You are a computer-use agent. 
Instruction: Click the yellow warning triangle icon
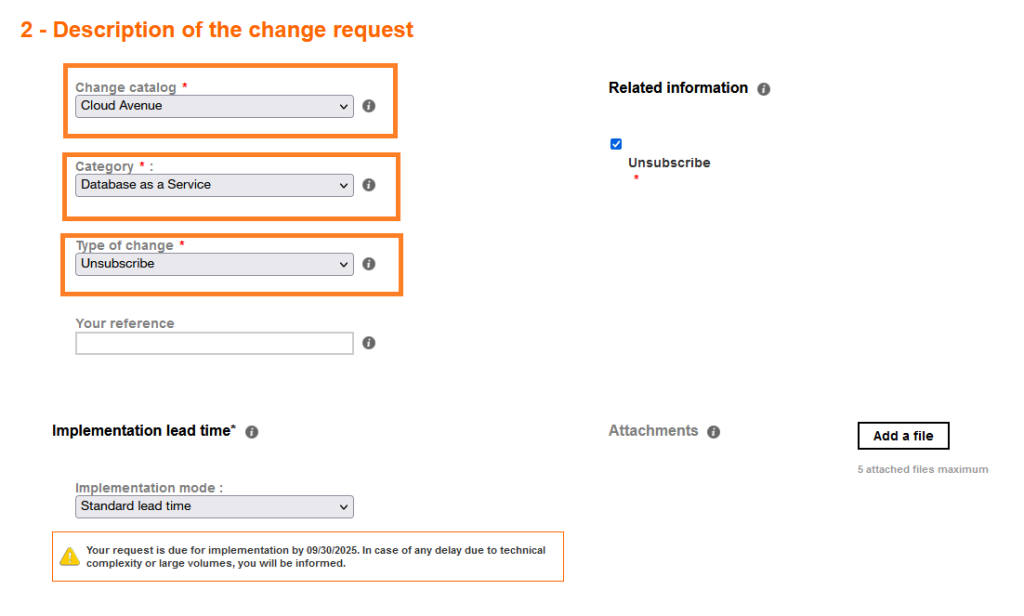(x=69, y=556)
